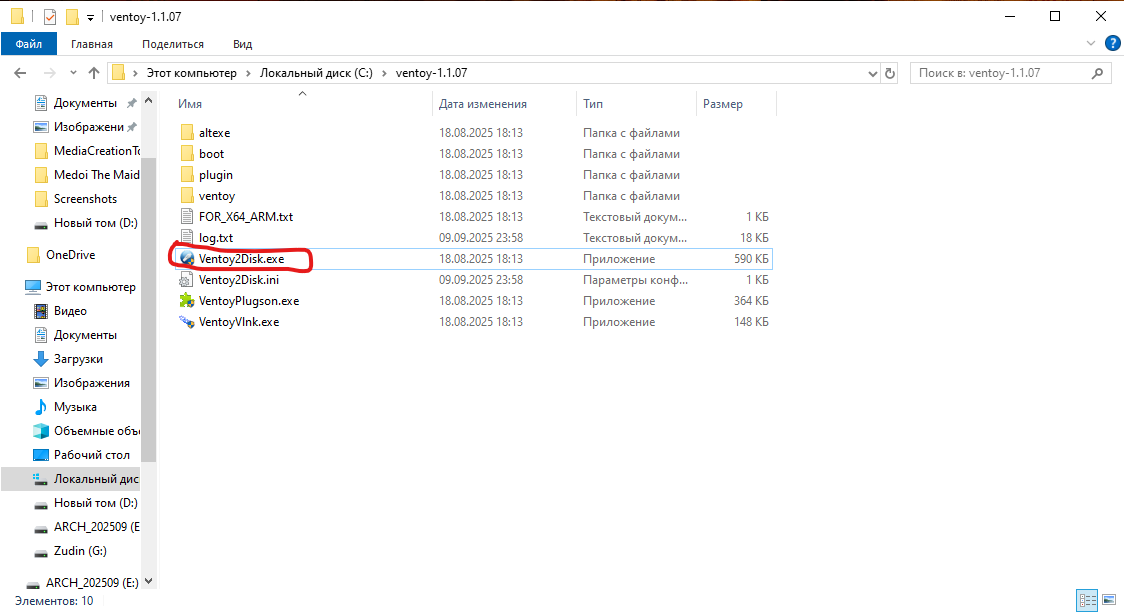Click the blue help question mark icon
The height and width of the screenshot is (612, 1124).
[1111, 44]
